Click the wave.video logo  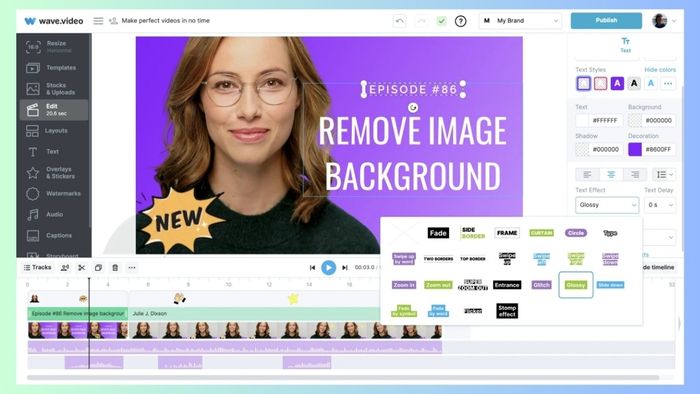click(54, 21)
